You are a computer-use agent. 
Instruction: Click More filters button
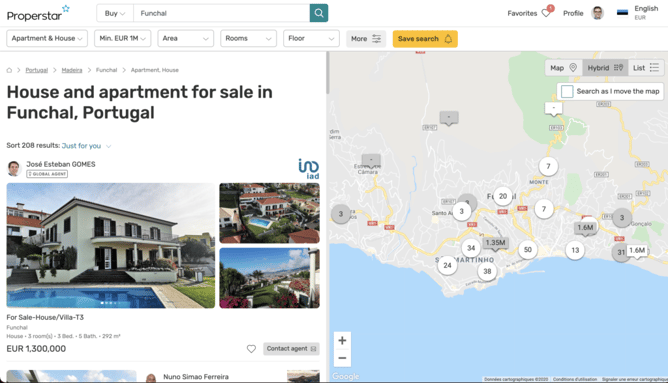pyautogui.click(x=366, y=39)
